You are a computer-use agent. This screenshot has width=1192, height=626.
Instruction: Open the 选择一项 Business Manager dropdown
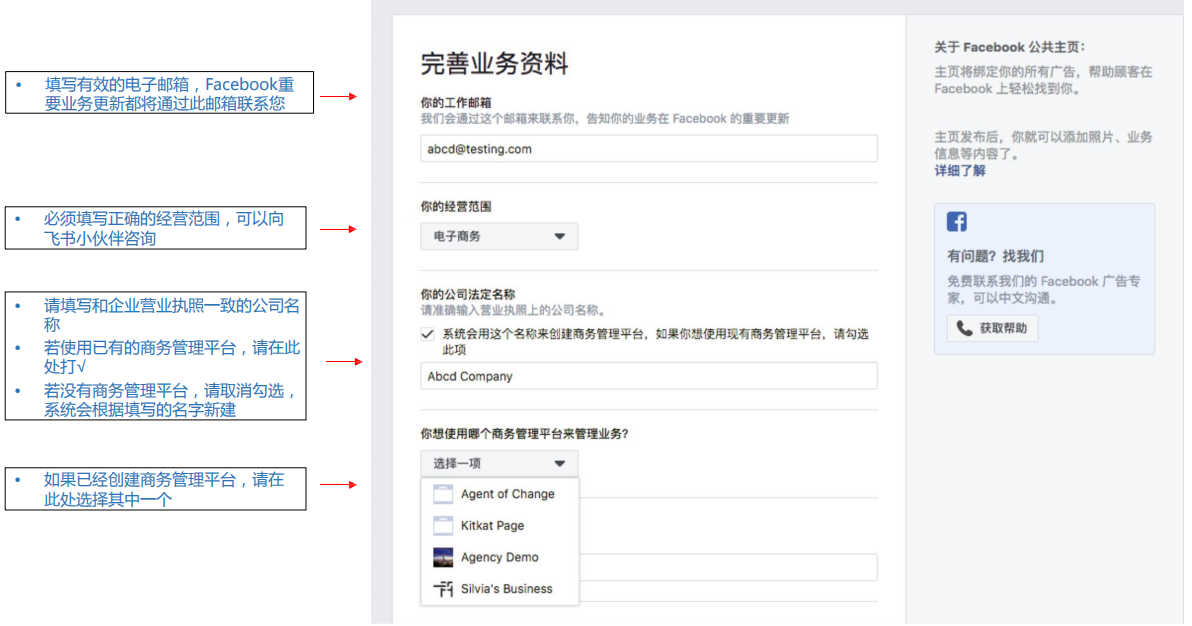click(499, 463)
